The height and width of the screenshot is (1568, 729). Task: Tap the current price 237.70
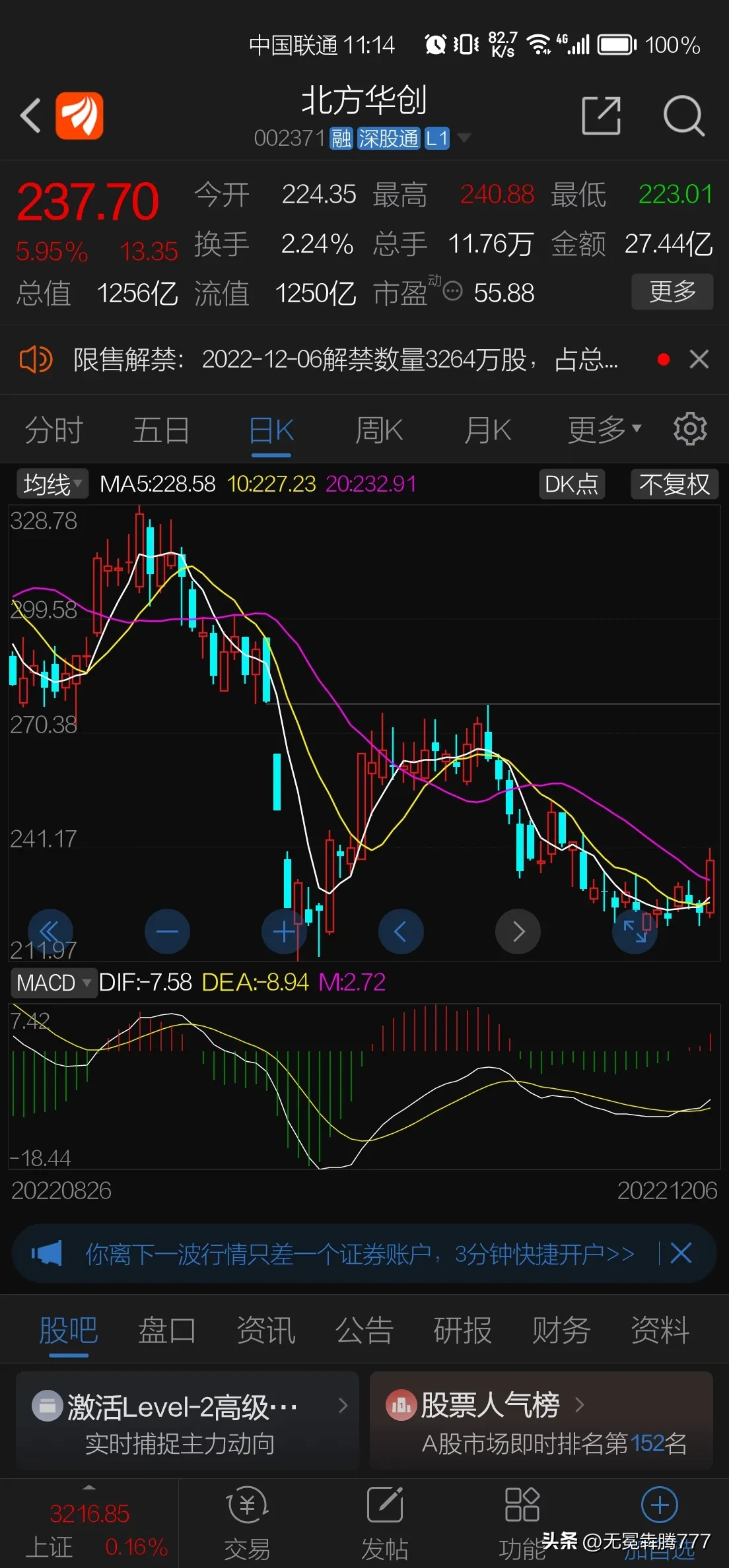[x=88, y=201]
